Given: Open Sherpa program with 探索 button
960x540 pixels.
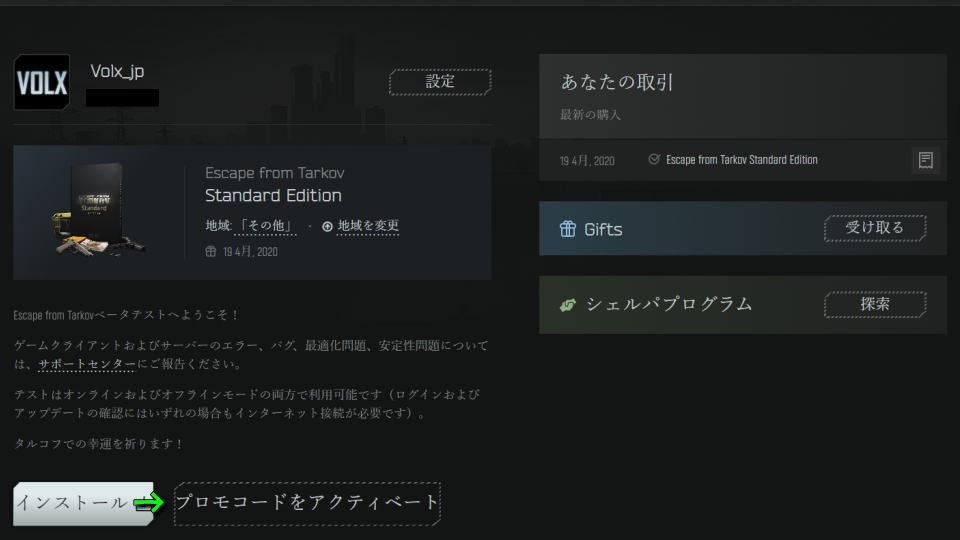Looking at the screenshot, I should click(875, 304).
